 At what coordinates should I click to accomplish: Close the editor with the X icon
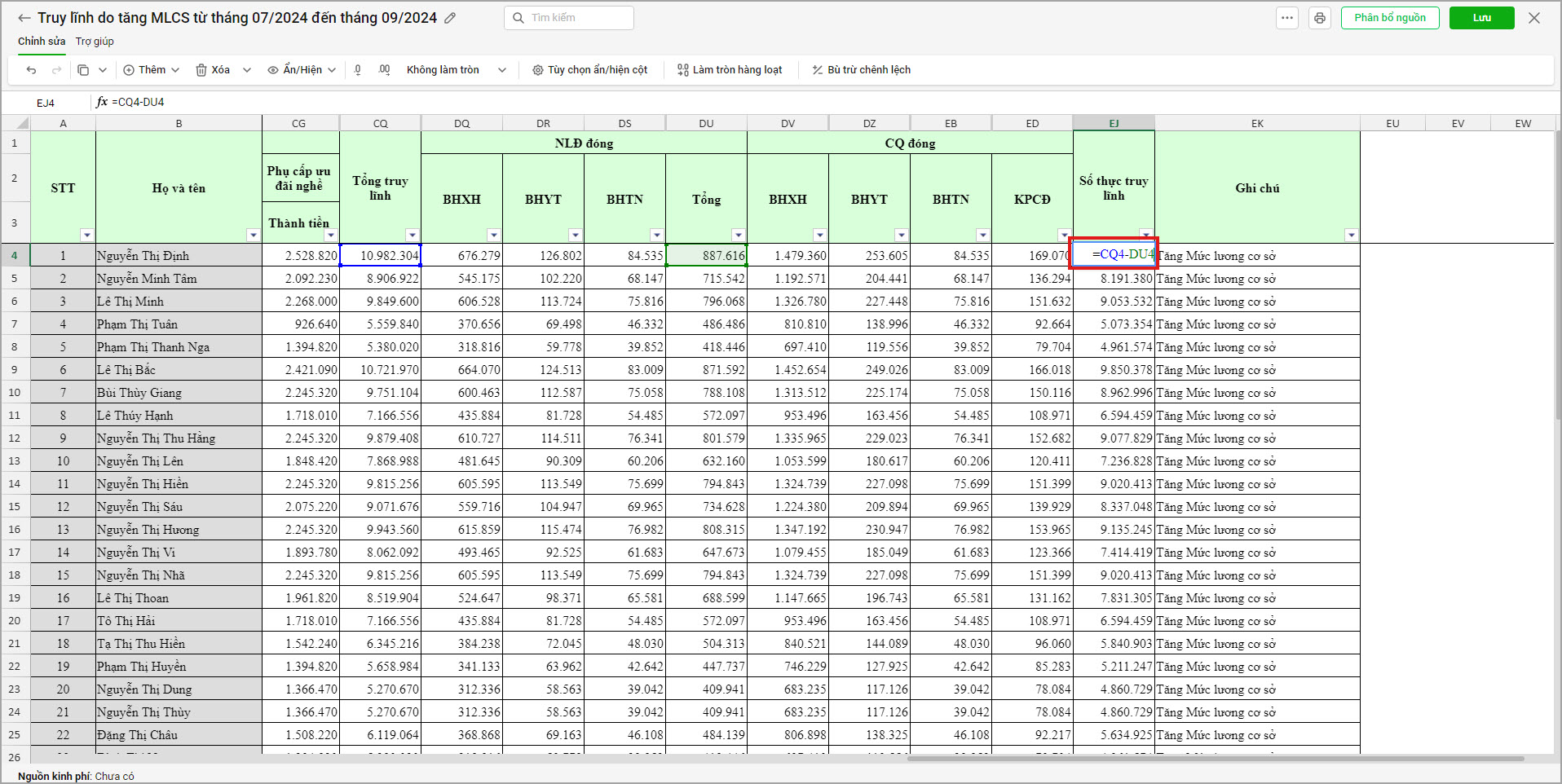[1534, 18]
